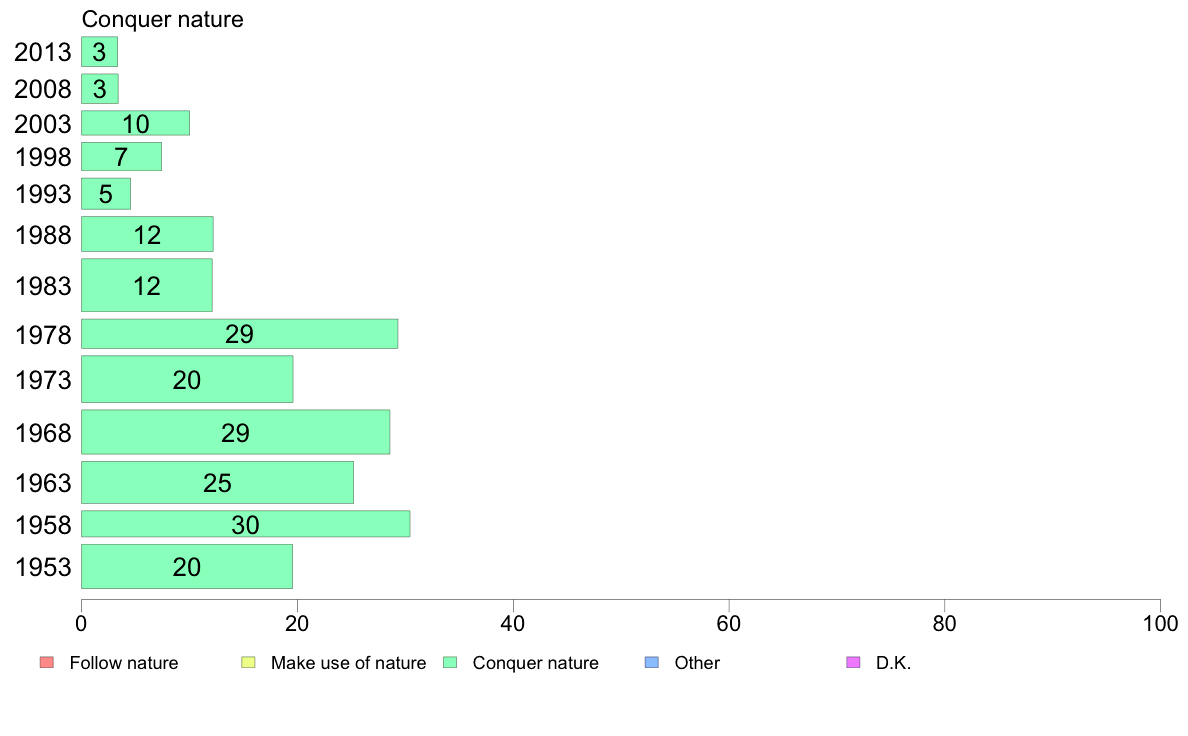The height and width of the screenshot is (736, 1188).
Task: Click the Other blue legend swatch
Action: (x=652, y=662)
